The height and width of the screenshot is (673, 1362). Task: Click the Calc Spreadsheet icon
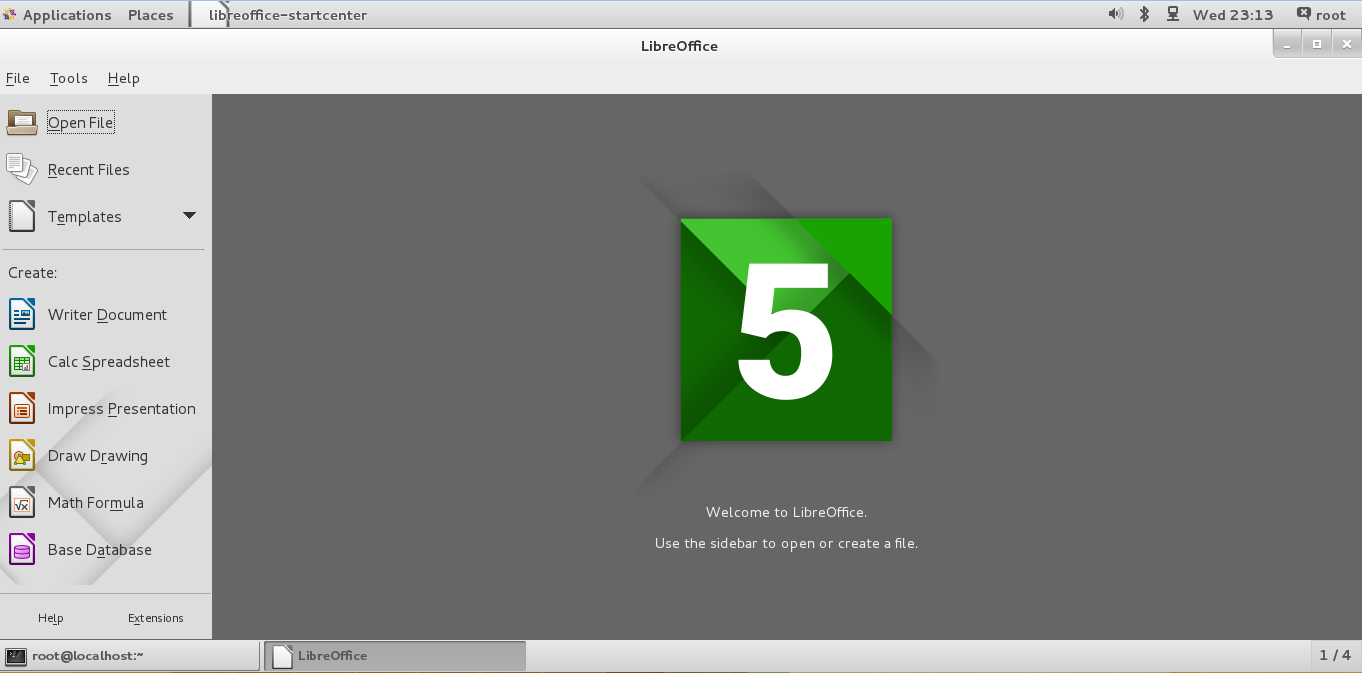[x=22, y=361]
